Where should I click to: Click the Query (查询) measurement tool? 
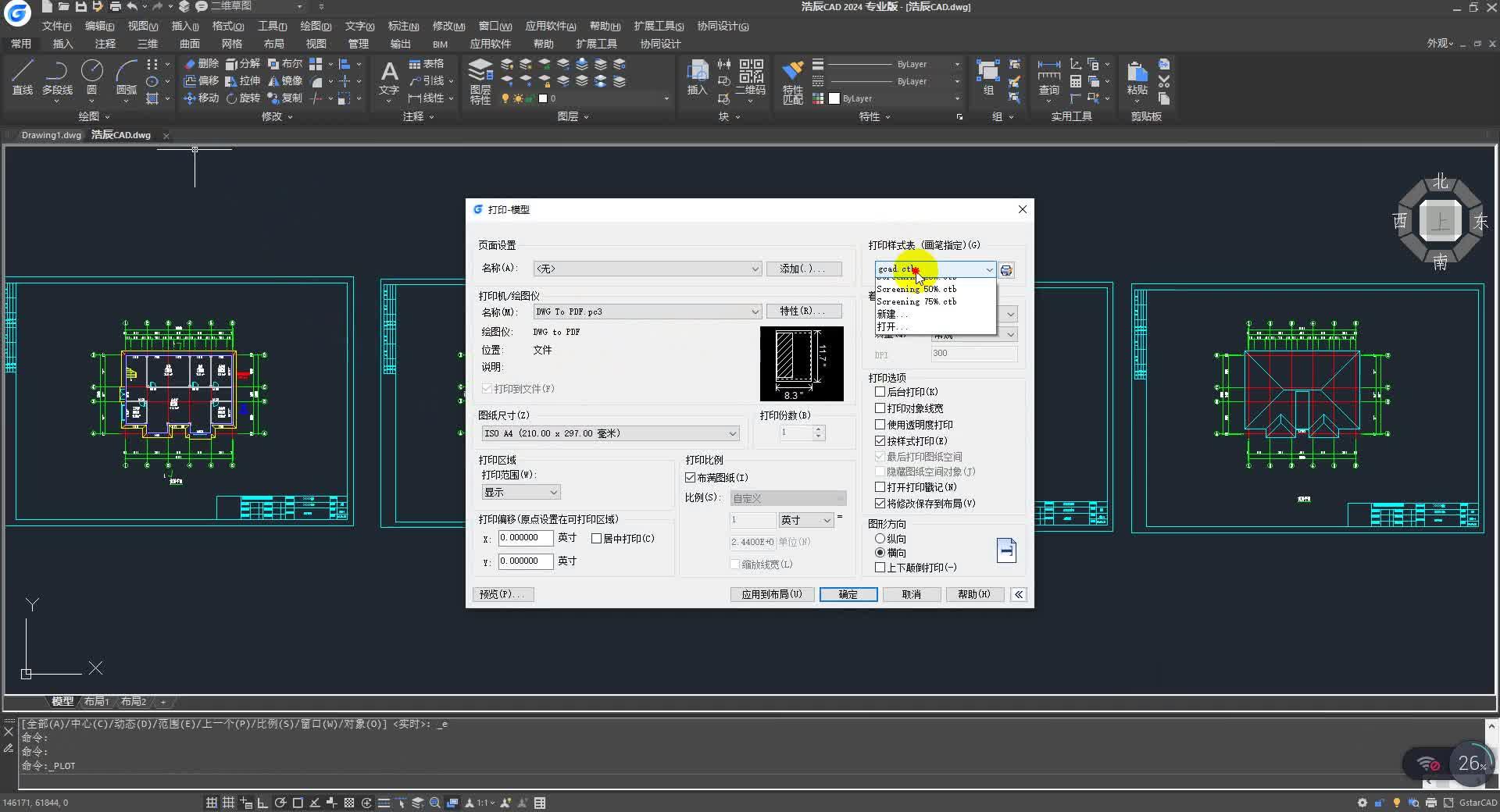(x=1048, y=78)
